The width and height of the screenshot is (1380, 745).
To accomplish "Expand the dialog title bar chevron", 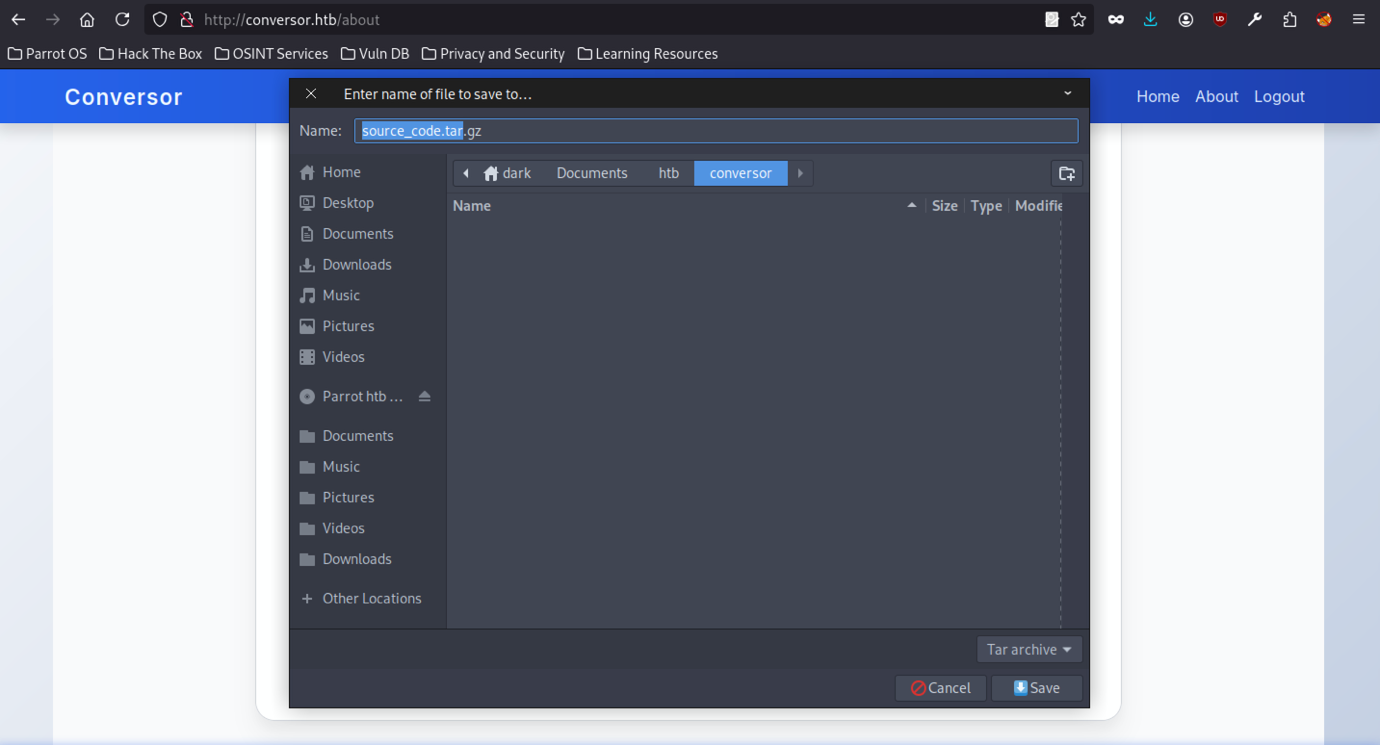I will (1067, 93).
